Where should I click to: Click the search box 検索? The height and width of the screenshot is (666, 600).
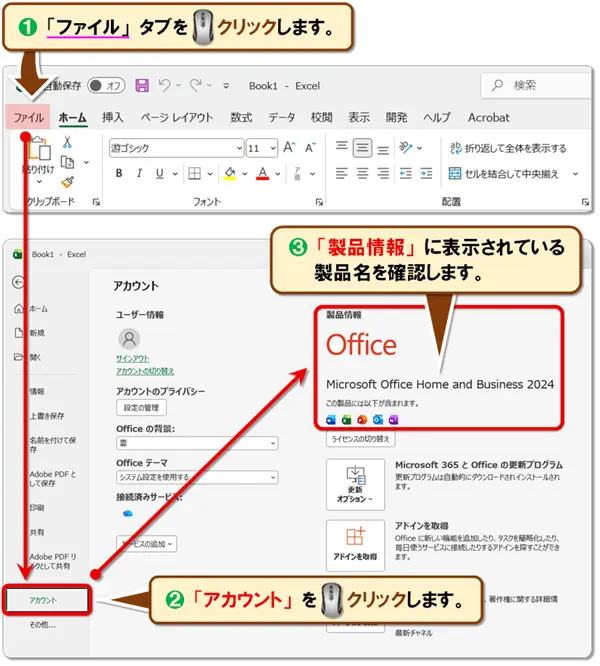536,85
